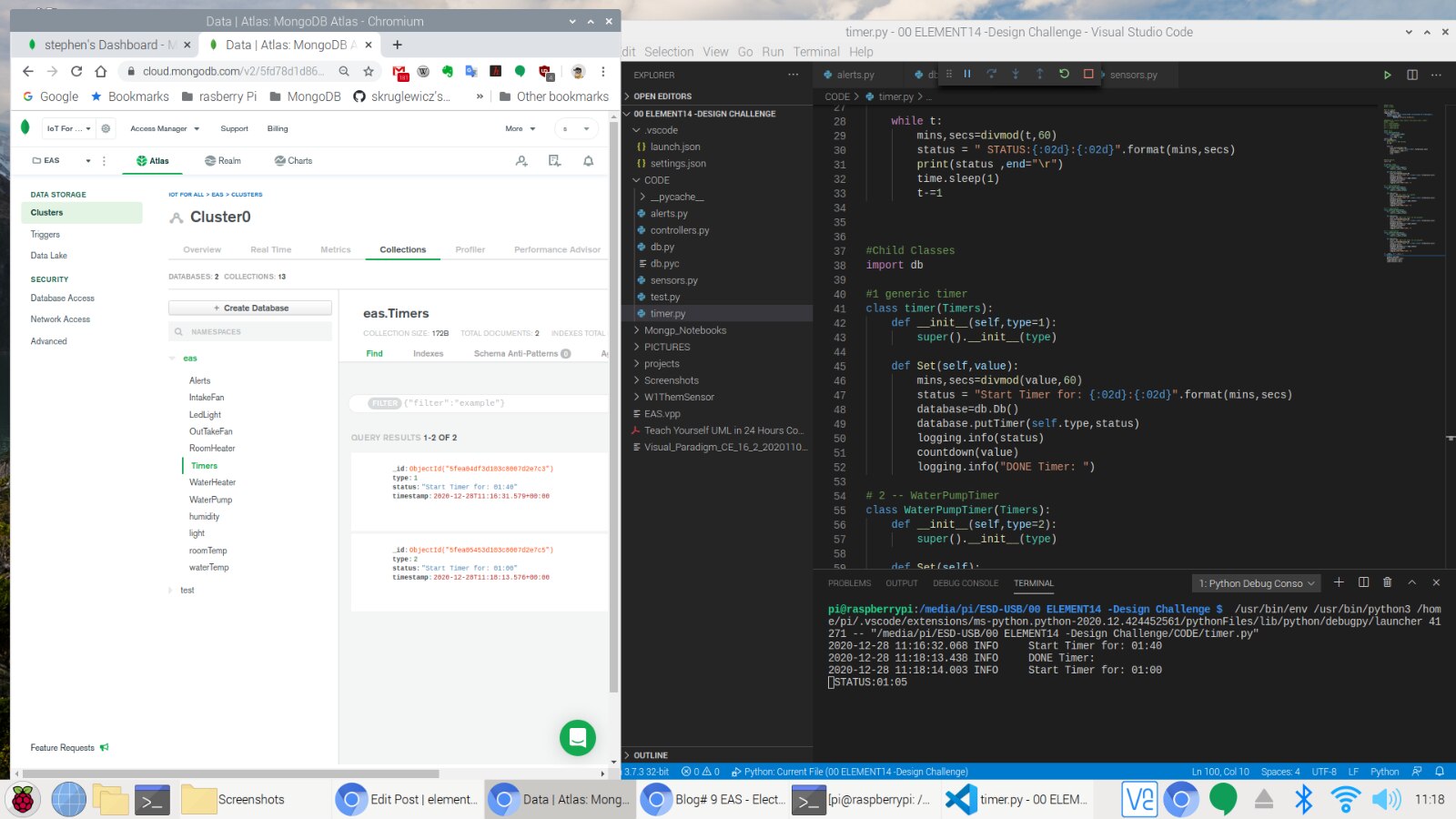Screen dimensions: 1456x819
Task: Open MongoDB Atlas alerts bell icon
Action: pos(589,161)
